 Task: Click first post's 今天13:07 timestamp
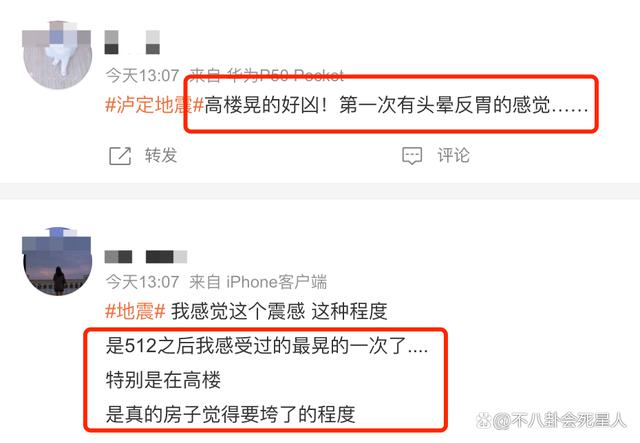click(142, 76)
